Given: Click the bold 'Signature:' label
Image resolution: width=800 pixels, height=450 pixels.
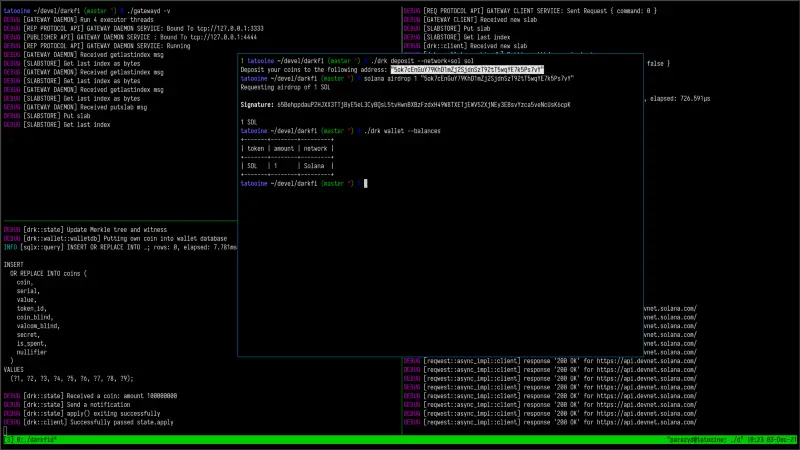Looking at the screenshot, I should point(257,105).
